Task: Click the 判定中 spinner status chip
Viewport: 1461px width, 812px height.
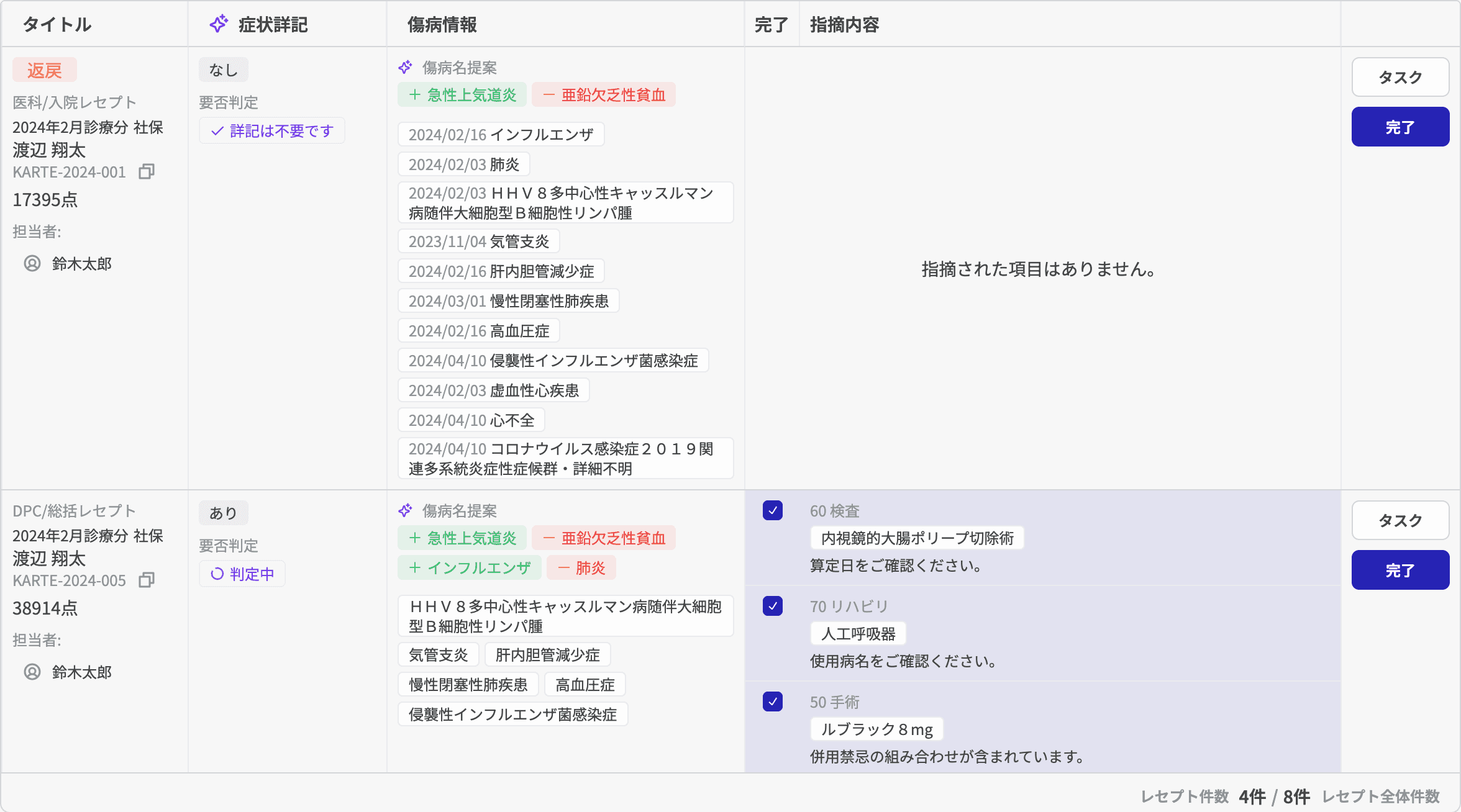Action: 242,574
